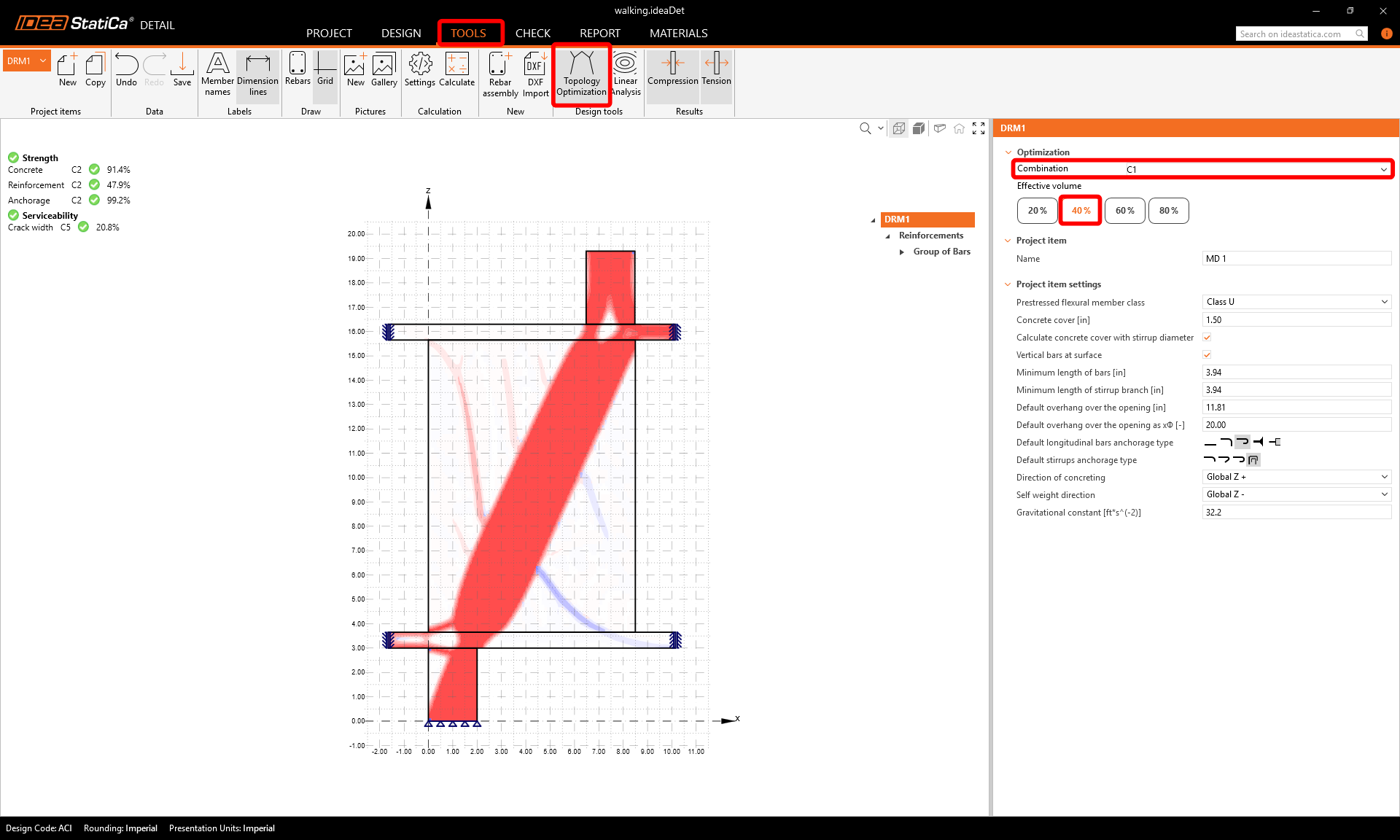Select 60 % effective volume
The width and height of the screenshot is (1400, 840).
tap(1124, 211)
